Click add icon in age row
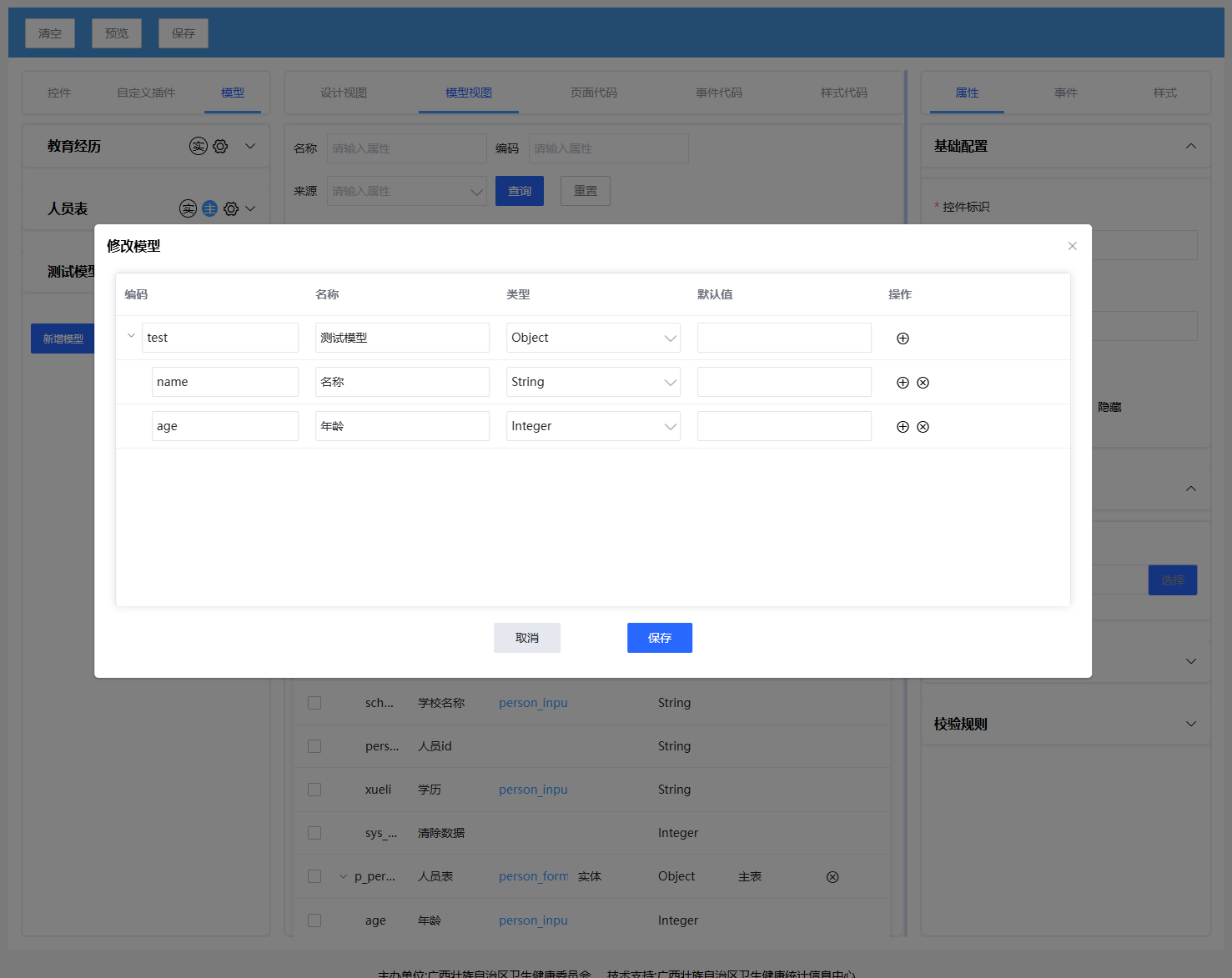This screenshot has width=1232, height=978. 903,427
